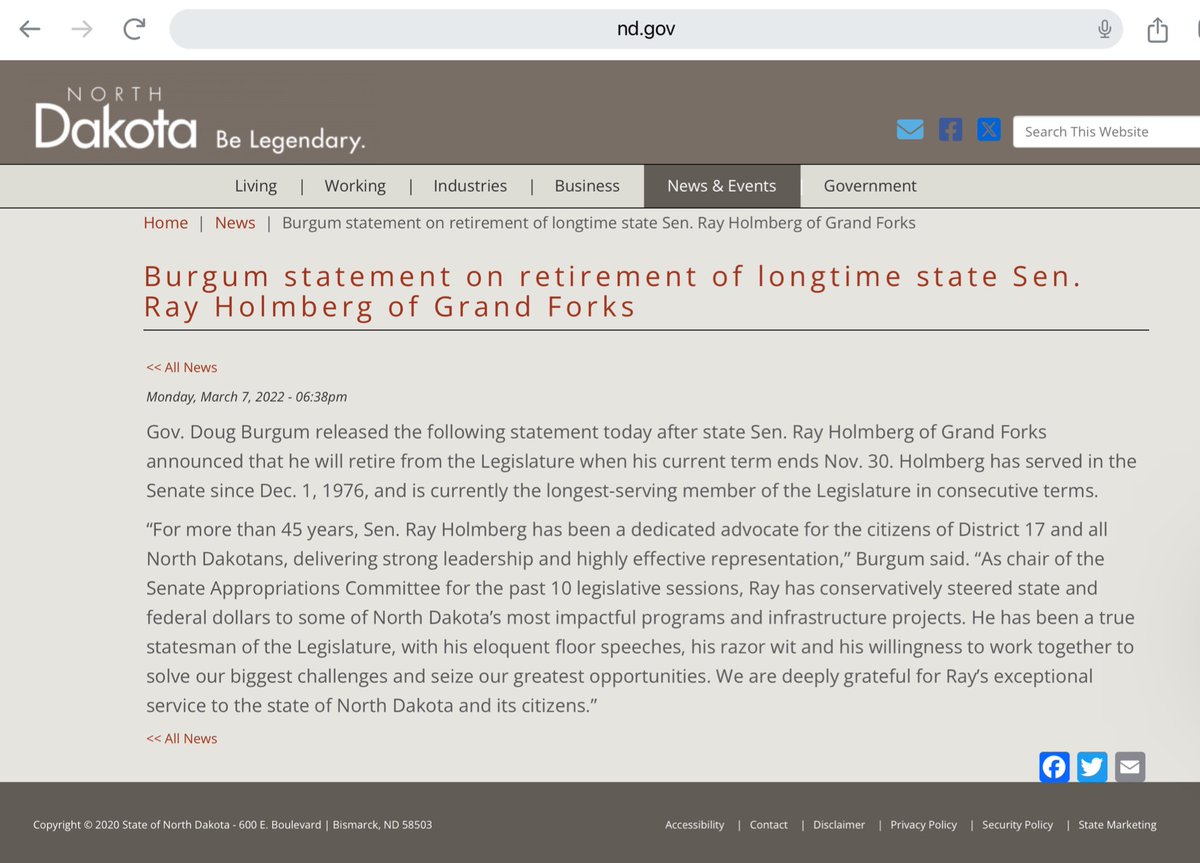Open the Business menu
Image resolution: width=1200 pixels, height=863 pixels.
[587, 186]
